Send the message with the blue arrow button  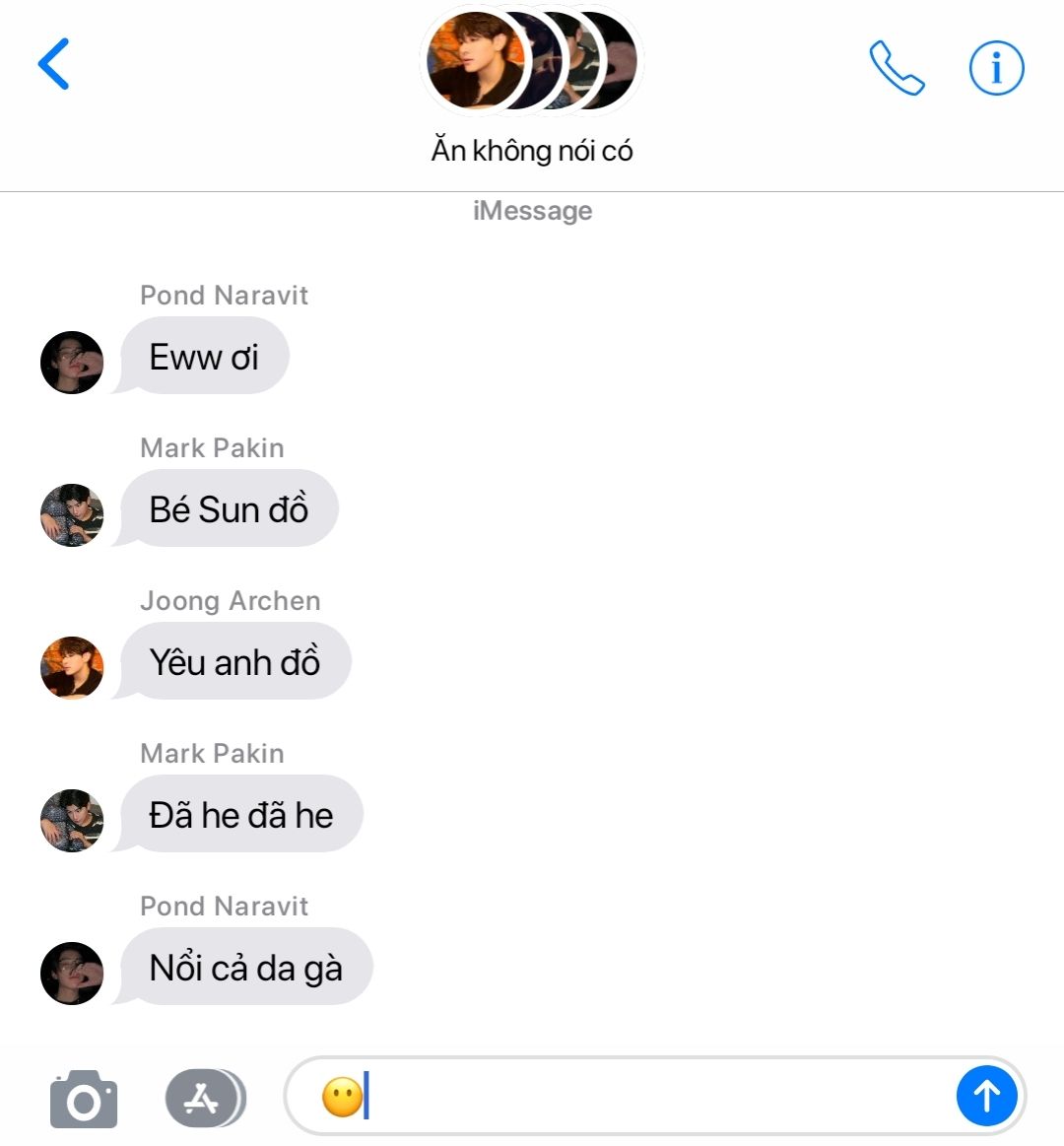tap(986, 1096)
